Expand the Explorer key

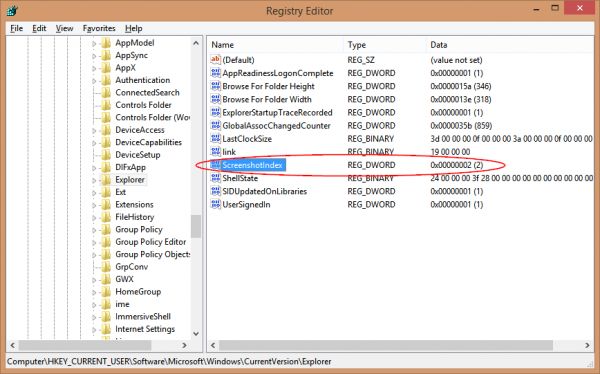[94, 180]
